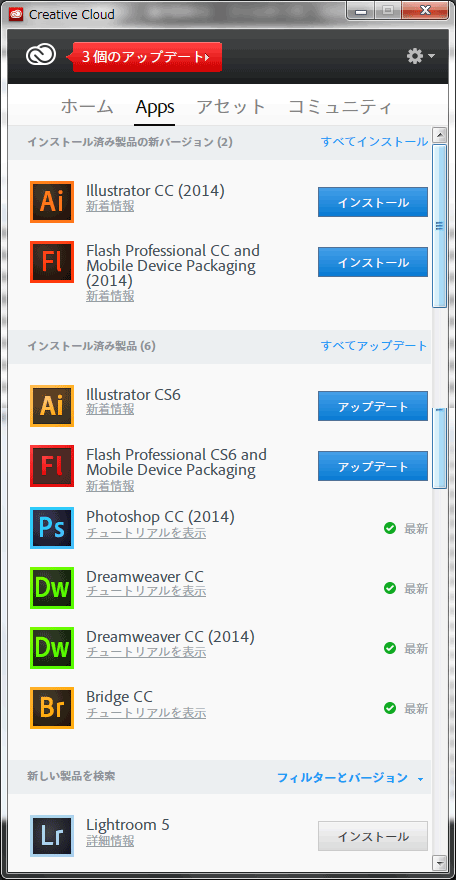Viewport: 456px width, 880px height.
Task: Click the Lightroom 5 icon
Action: pyautogui.click(x=52, y=836)
